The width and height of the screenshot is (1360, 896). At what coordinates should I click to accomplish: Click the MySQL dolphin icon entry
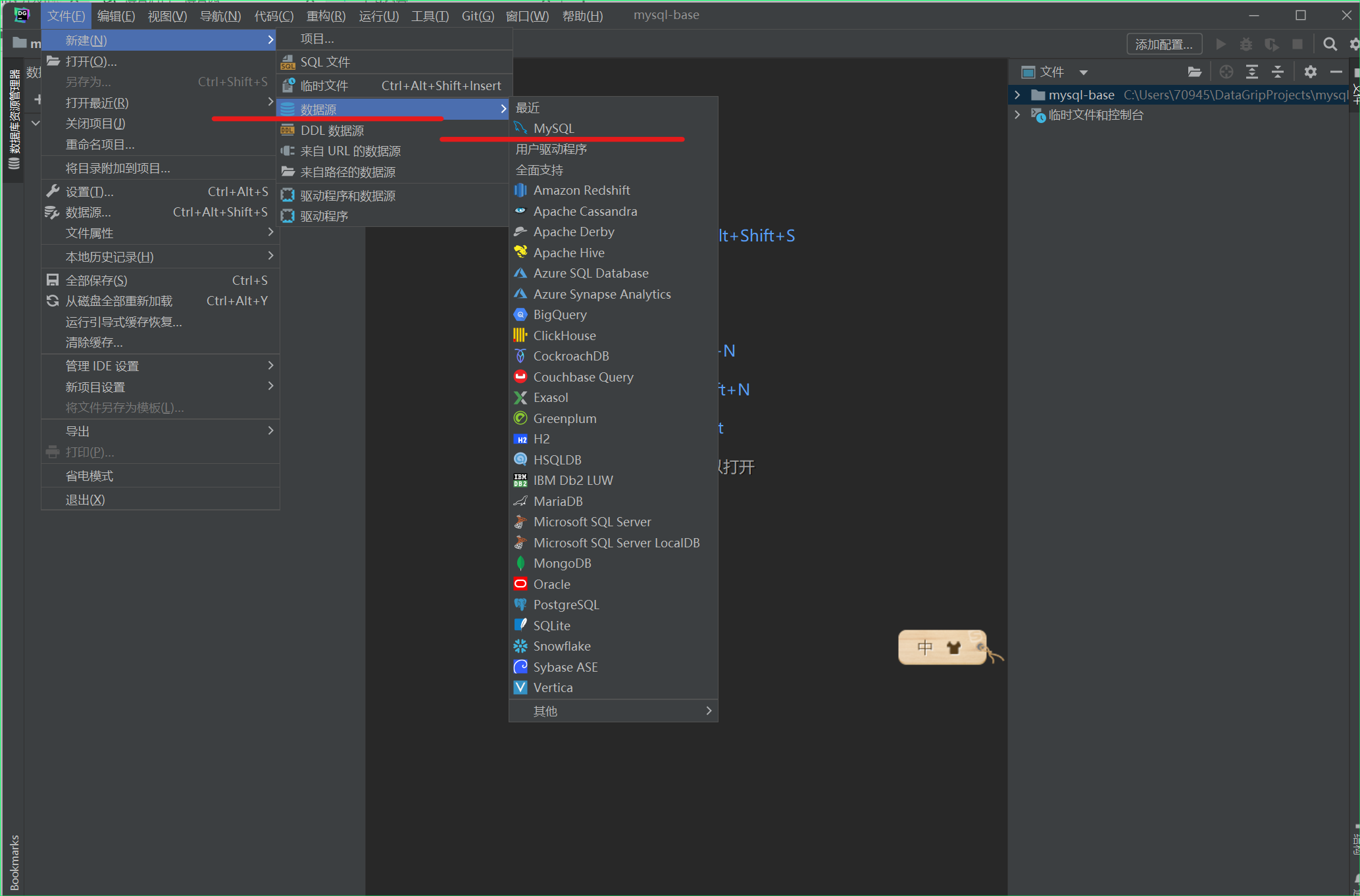click(x=521, y=128)
